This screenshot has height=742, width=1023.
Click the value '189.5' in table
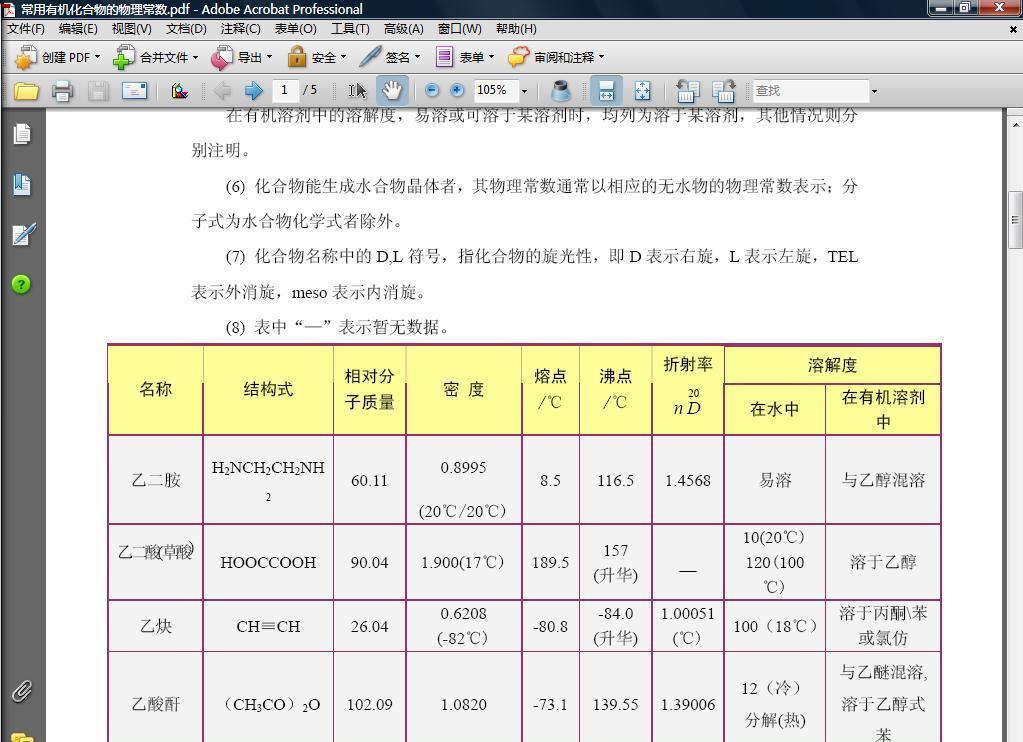(550, 563)
